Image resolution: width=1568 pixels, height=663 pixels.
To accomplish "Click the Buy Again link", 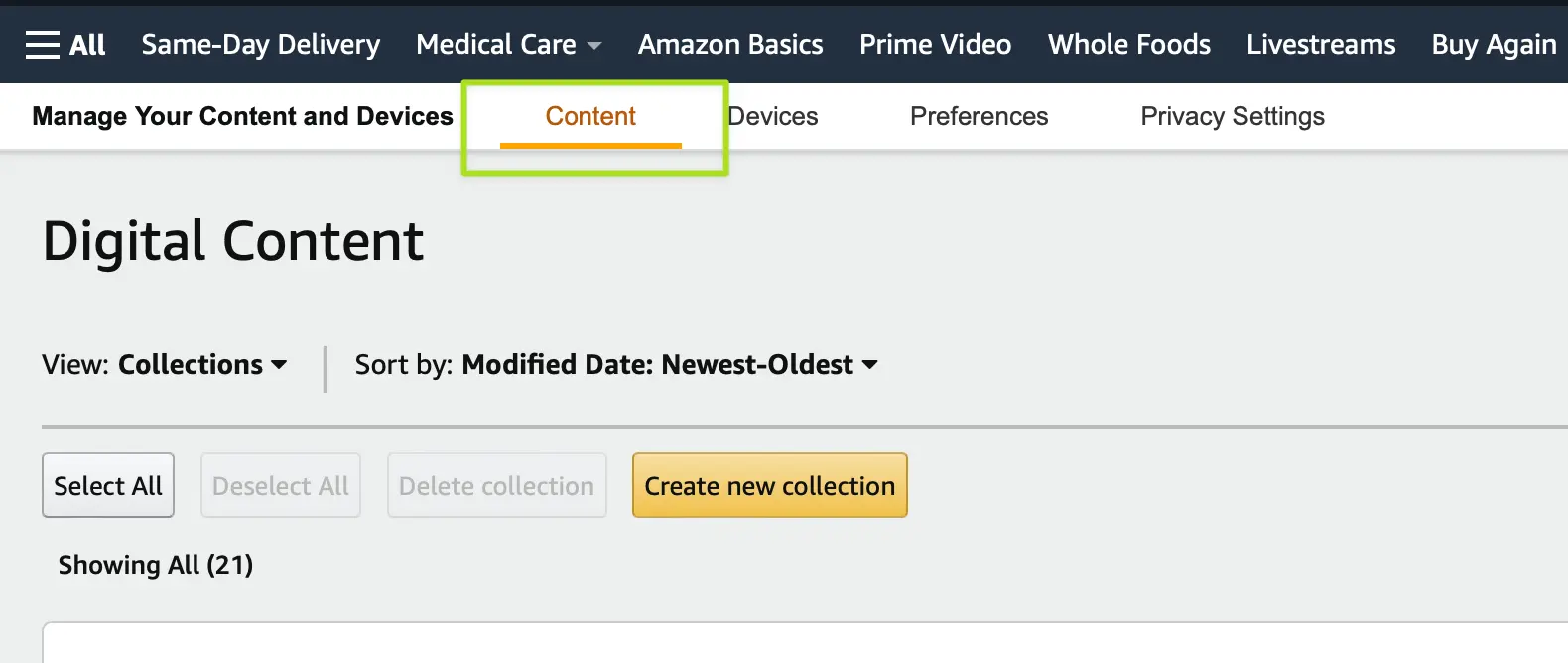I will point(1493,45).
